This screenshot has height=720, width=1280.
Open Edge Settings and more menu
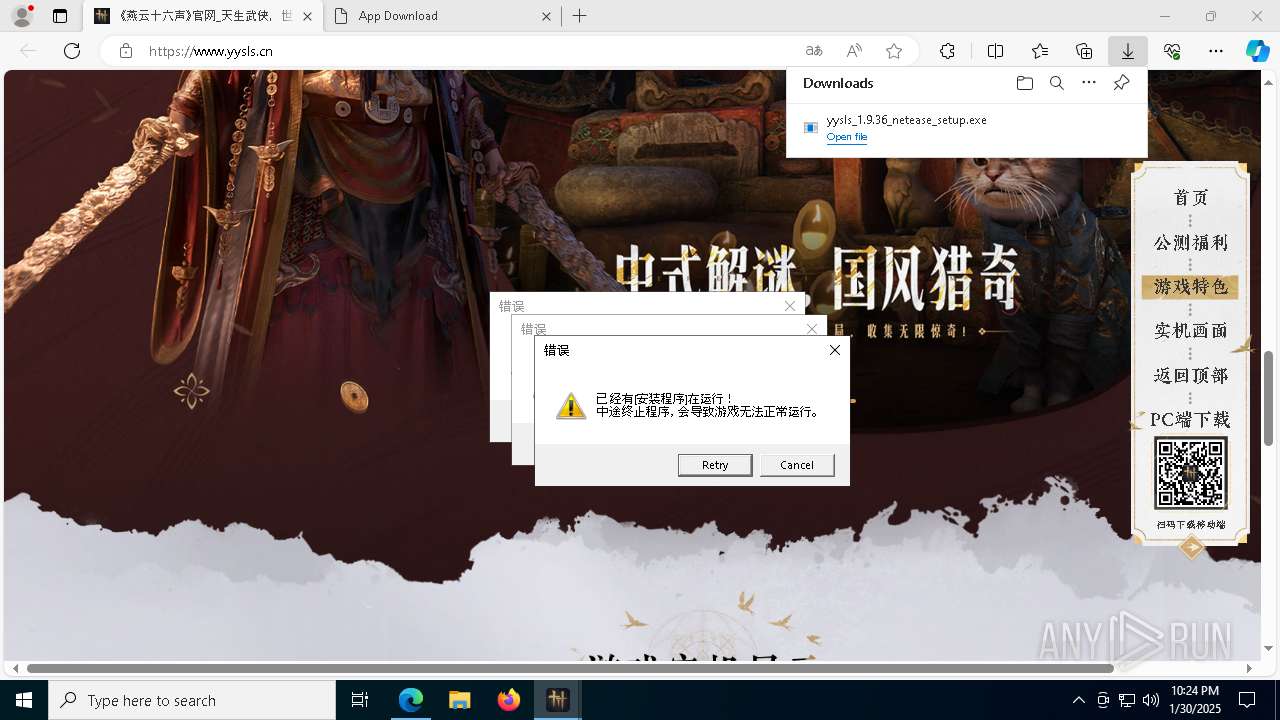point(1216,51)
